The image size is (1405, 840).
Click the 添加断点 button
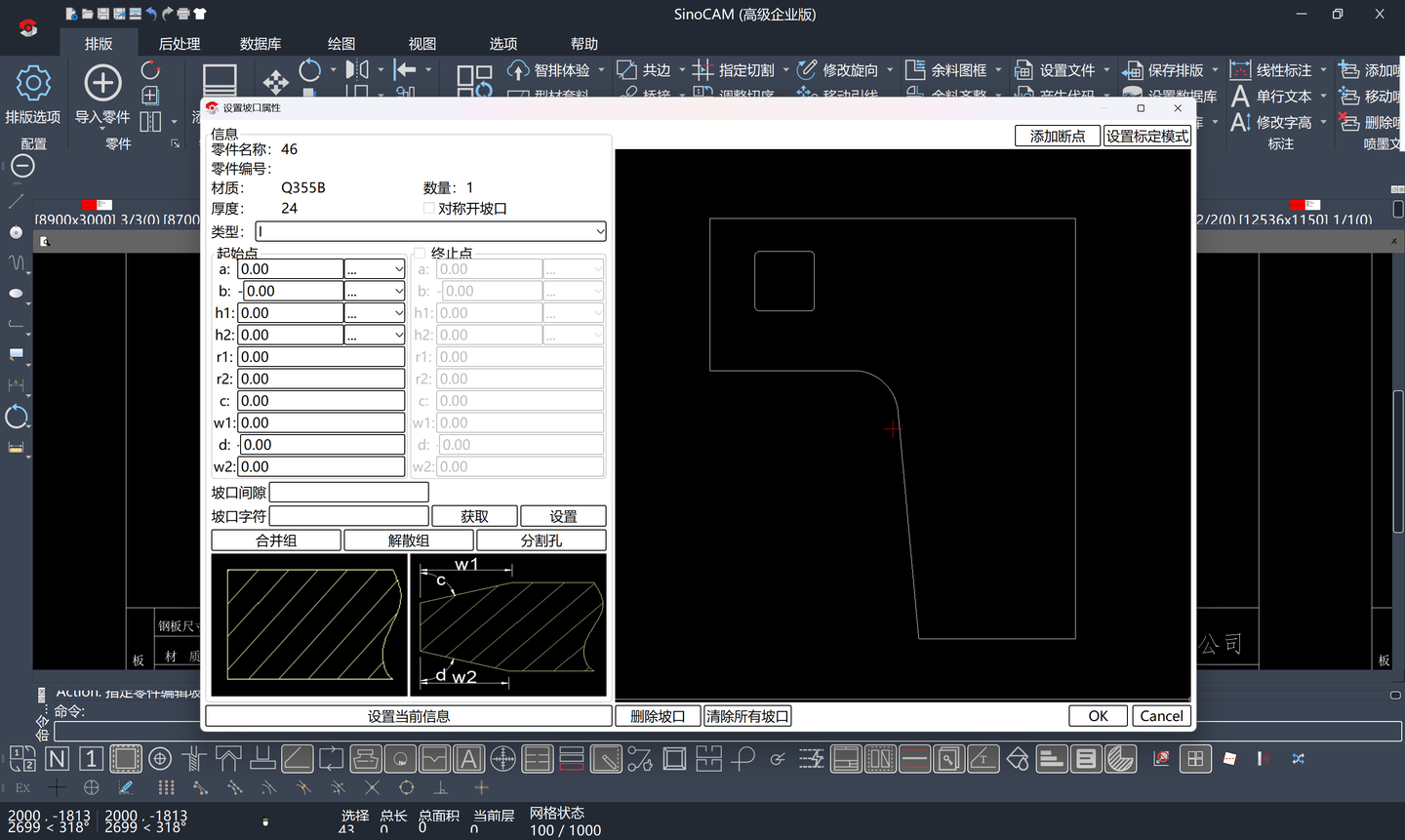pyautogui.click(x=1058, y=137)
